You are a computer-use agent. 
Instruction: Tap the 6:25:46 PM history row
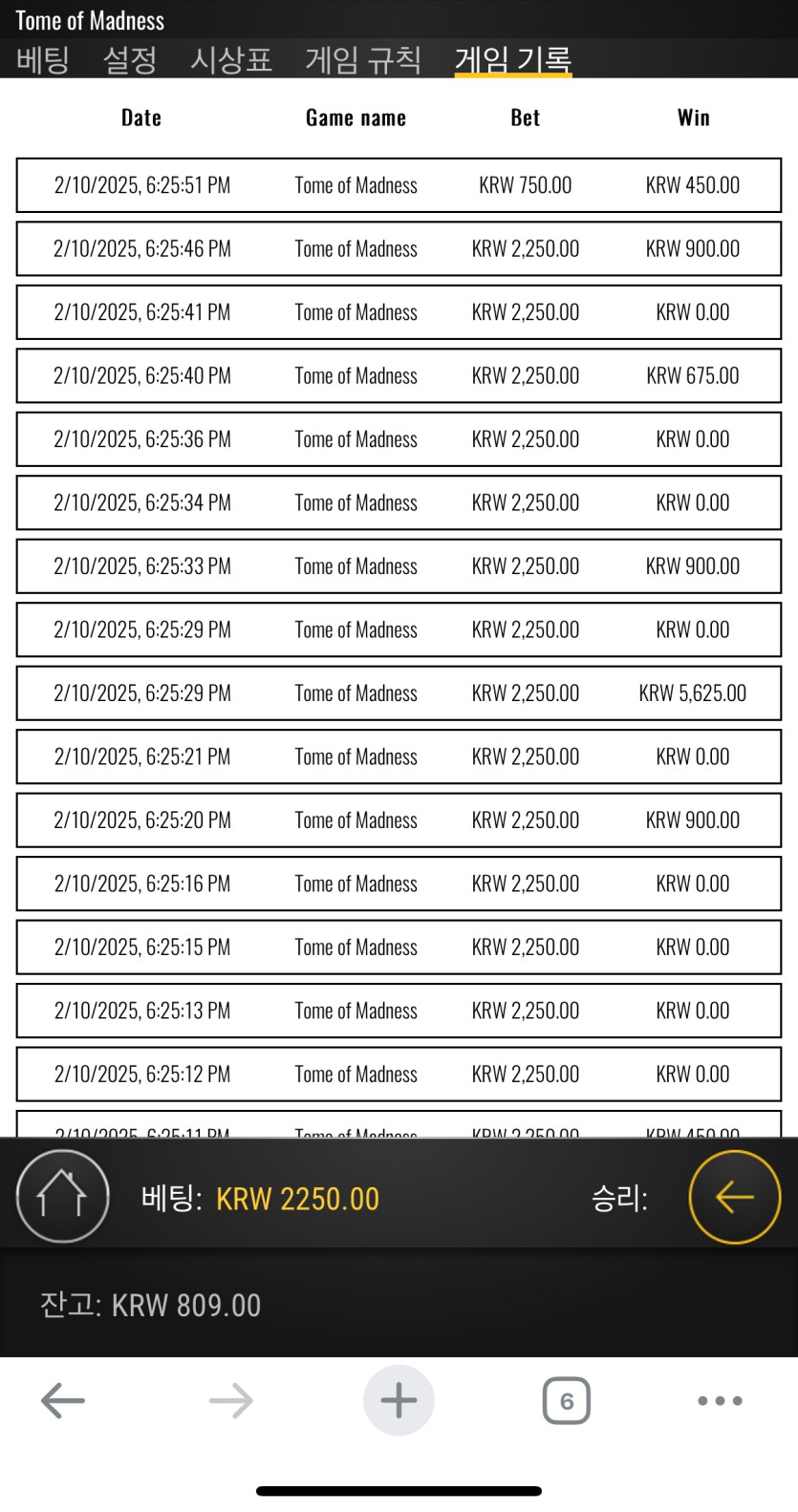[x=399, y=249]
